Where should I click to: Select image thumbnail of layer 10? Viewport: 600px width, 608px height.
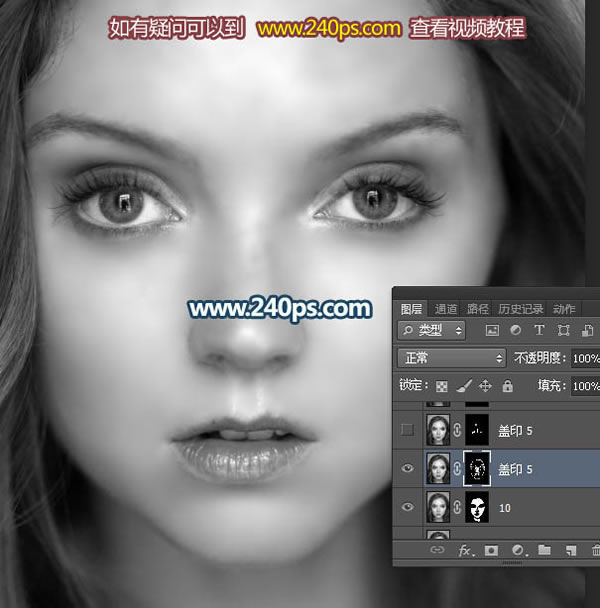pos(438,507)
